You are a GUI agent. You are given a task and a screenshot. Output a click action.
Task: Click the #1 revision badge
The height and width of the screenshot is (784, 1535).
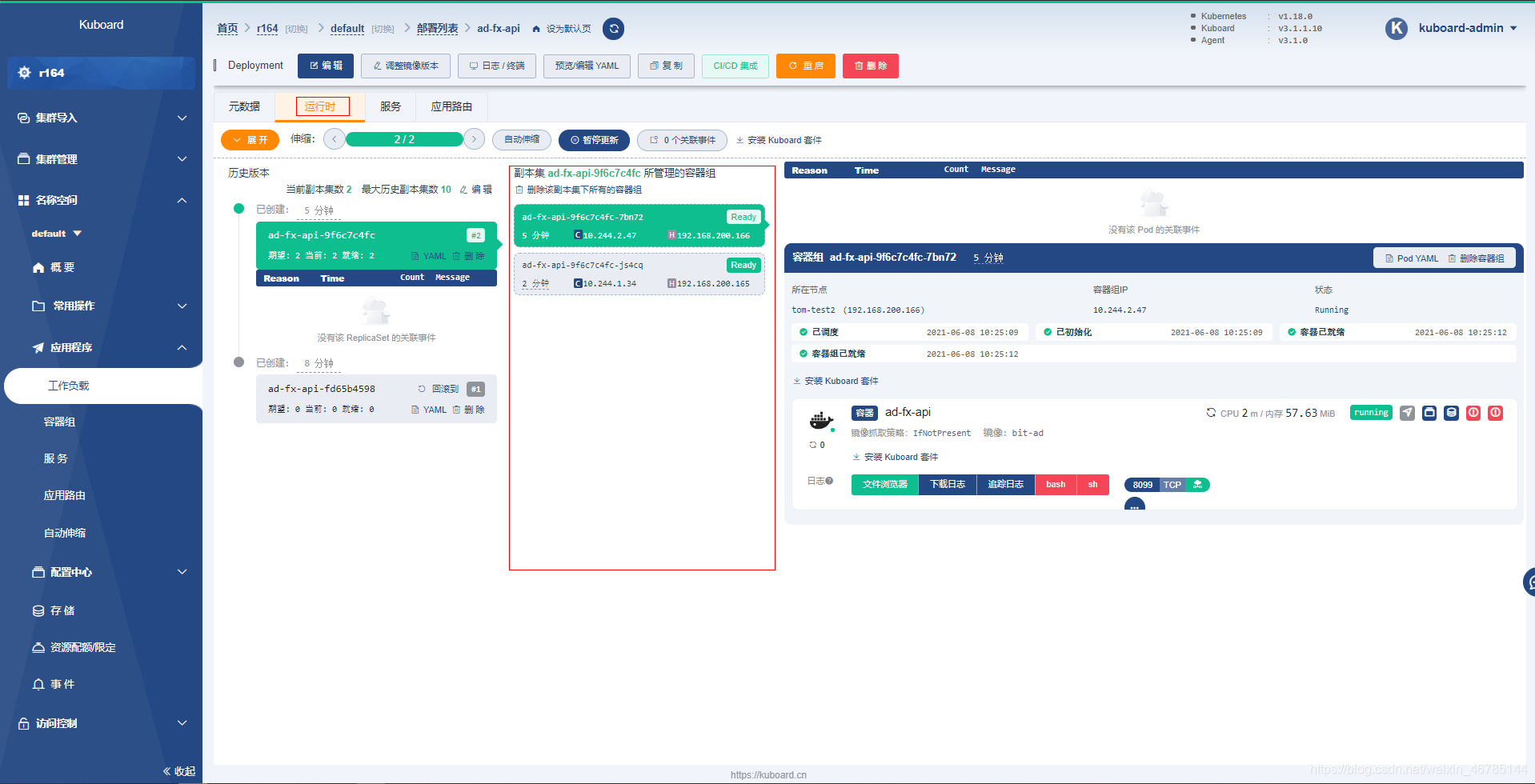tap(475, 389)
